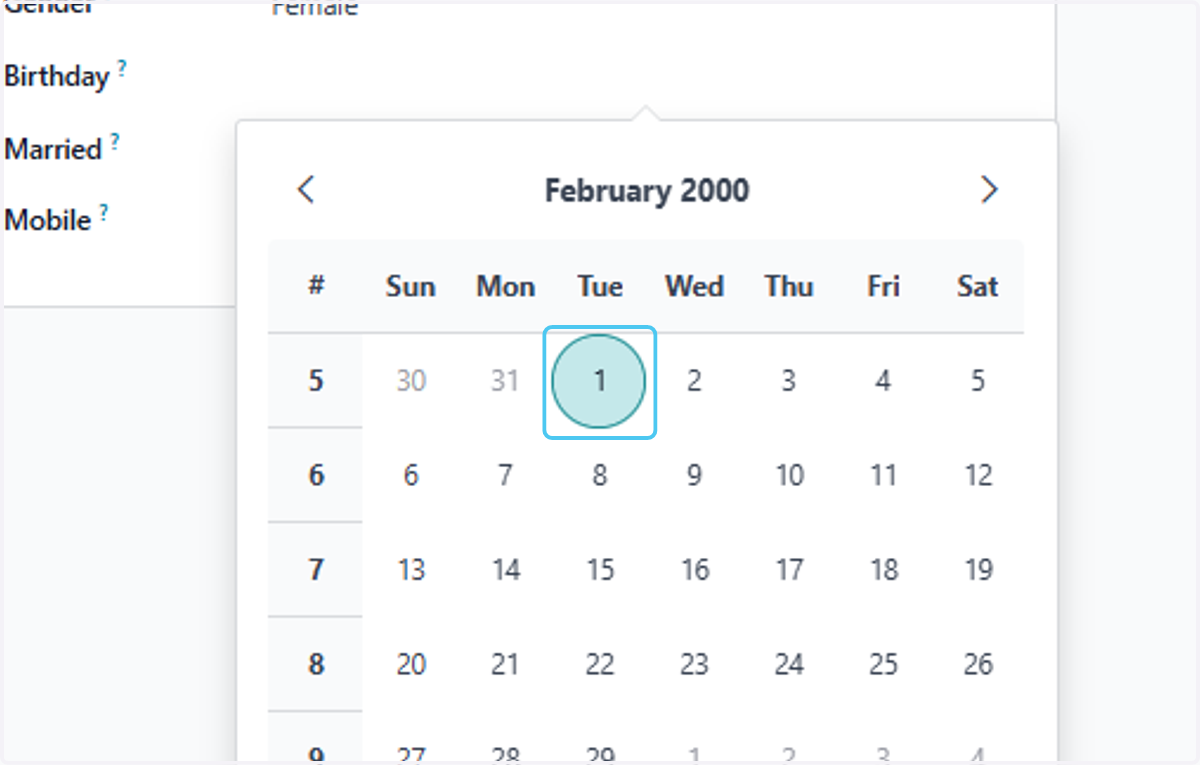
Task: Select January 31 grayed date
Action: pyautogui.click(x=506, y=381)
